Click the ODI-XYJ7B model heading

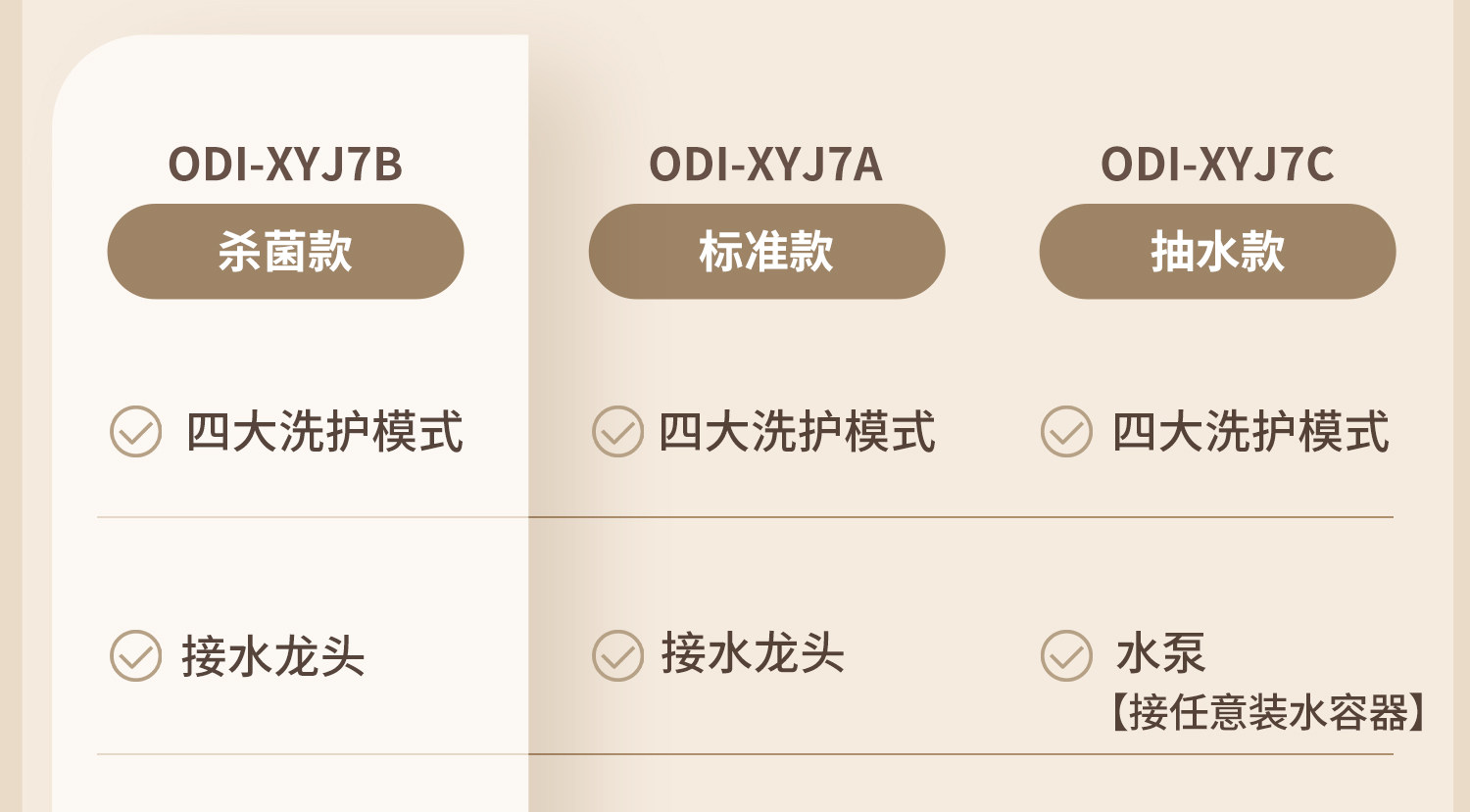pyautogui.click(x=285, y=165)
